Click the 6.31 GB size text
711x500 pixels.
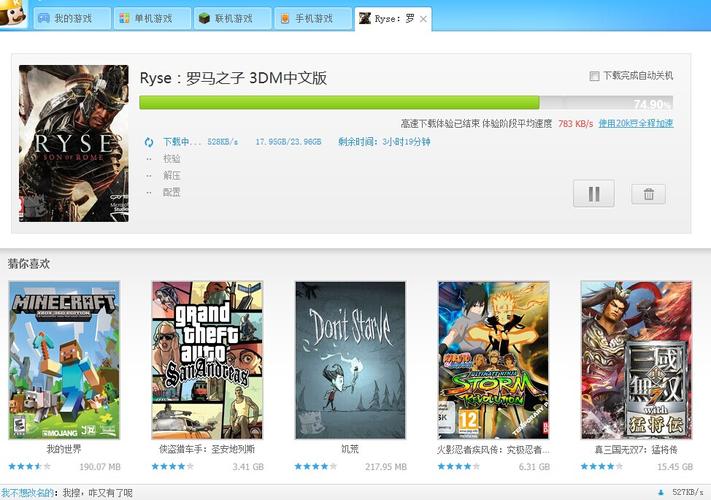[534, 467]
